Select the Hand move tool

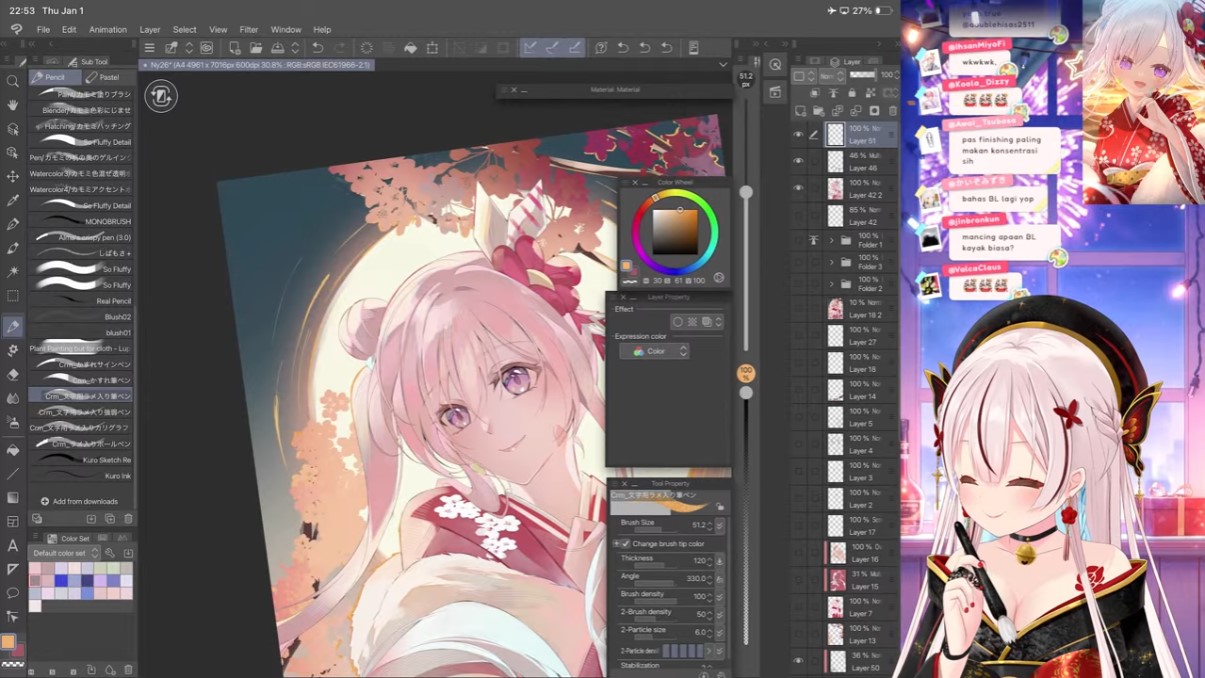pos(13,105)
